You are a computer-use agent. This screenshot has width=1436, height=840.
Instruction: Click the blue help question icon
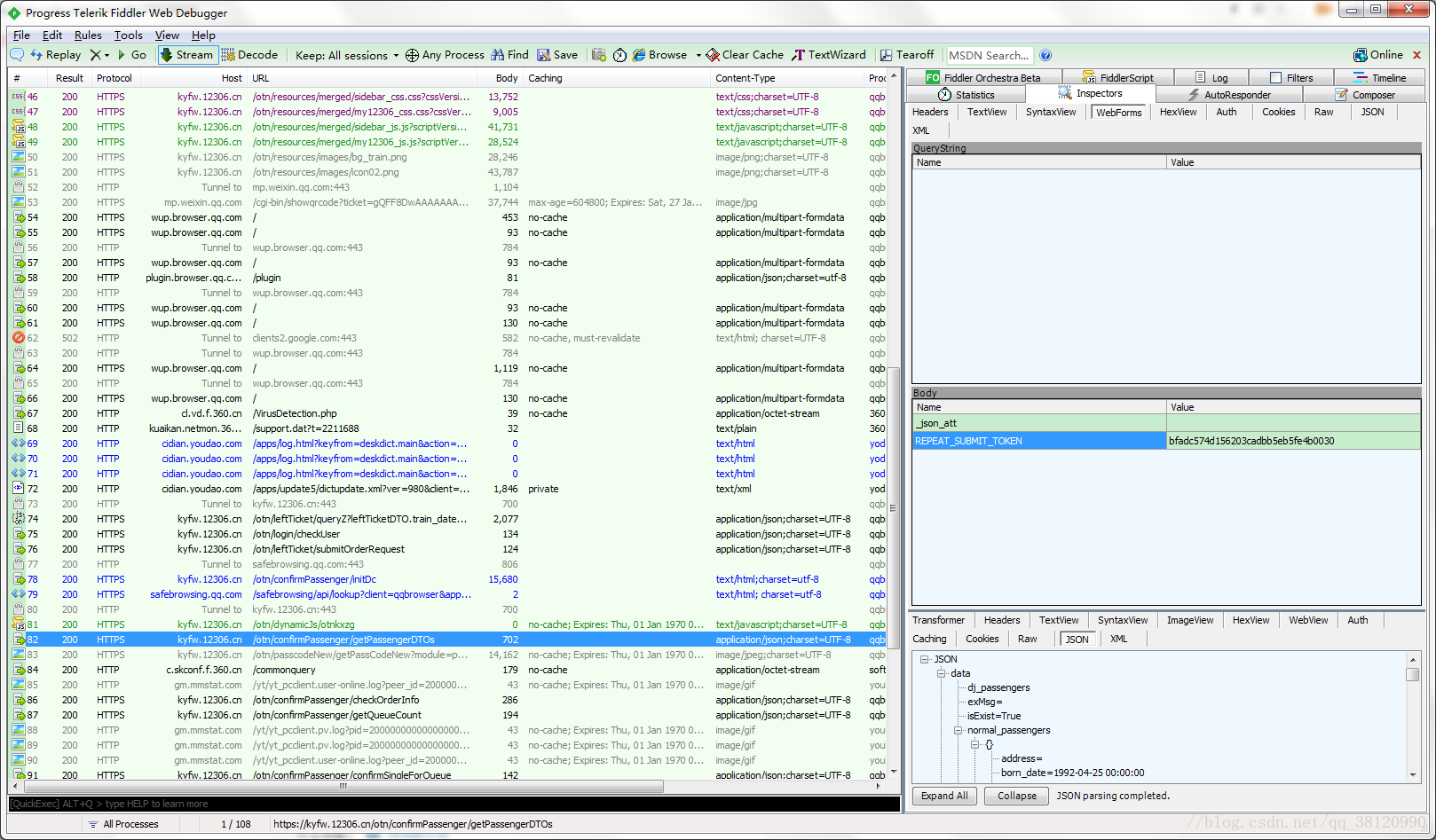pyautogui.click(x=1045, y=55)
